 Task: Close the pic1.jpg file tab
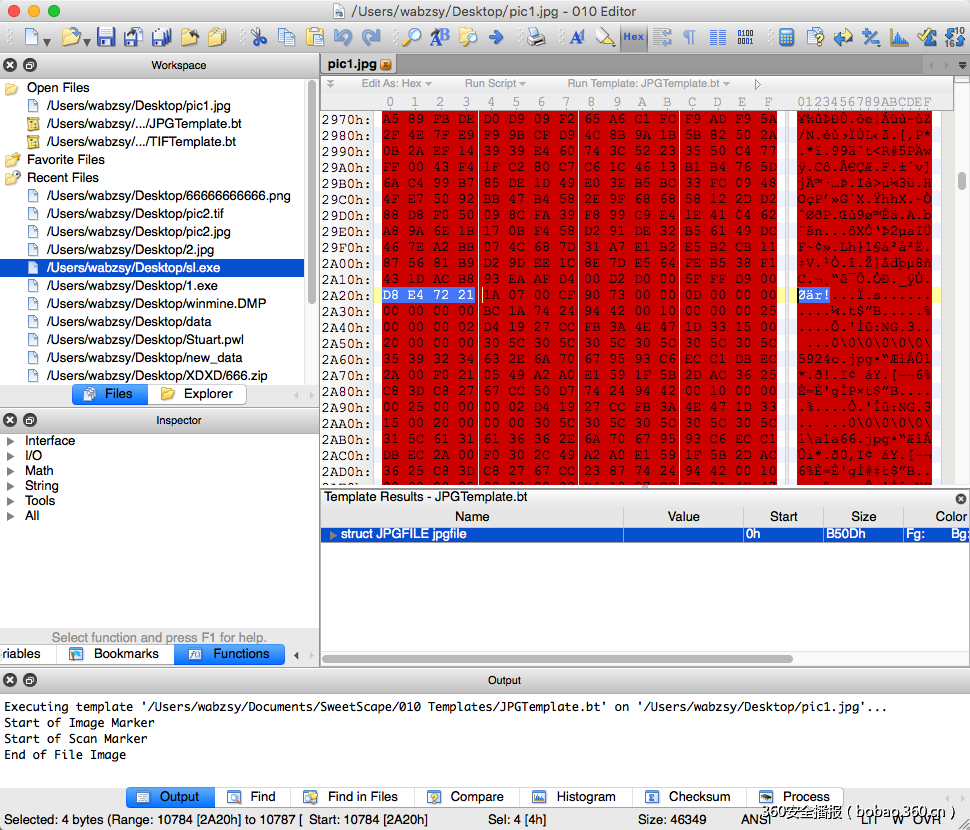pyautogui.click(x=386, y=65)
